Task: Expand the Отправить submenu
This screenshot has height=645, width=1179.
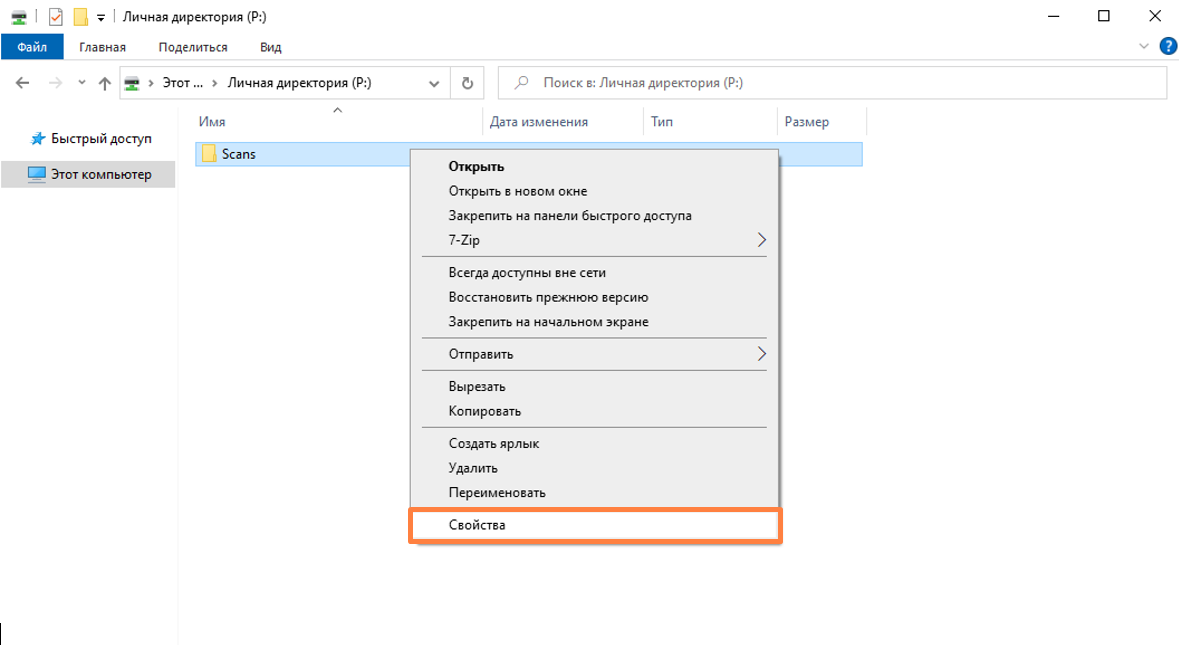Action: [x=761, y=354]
